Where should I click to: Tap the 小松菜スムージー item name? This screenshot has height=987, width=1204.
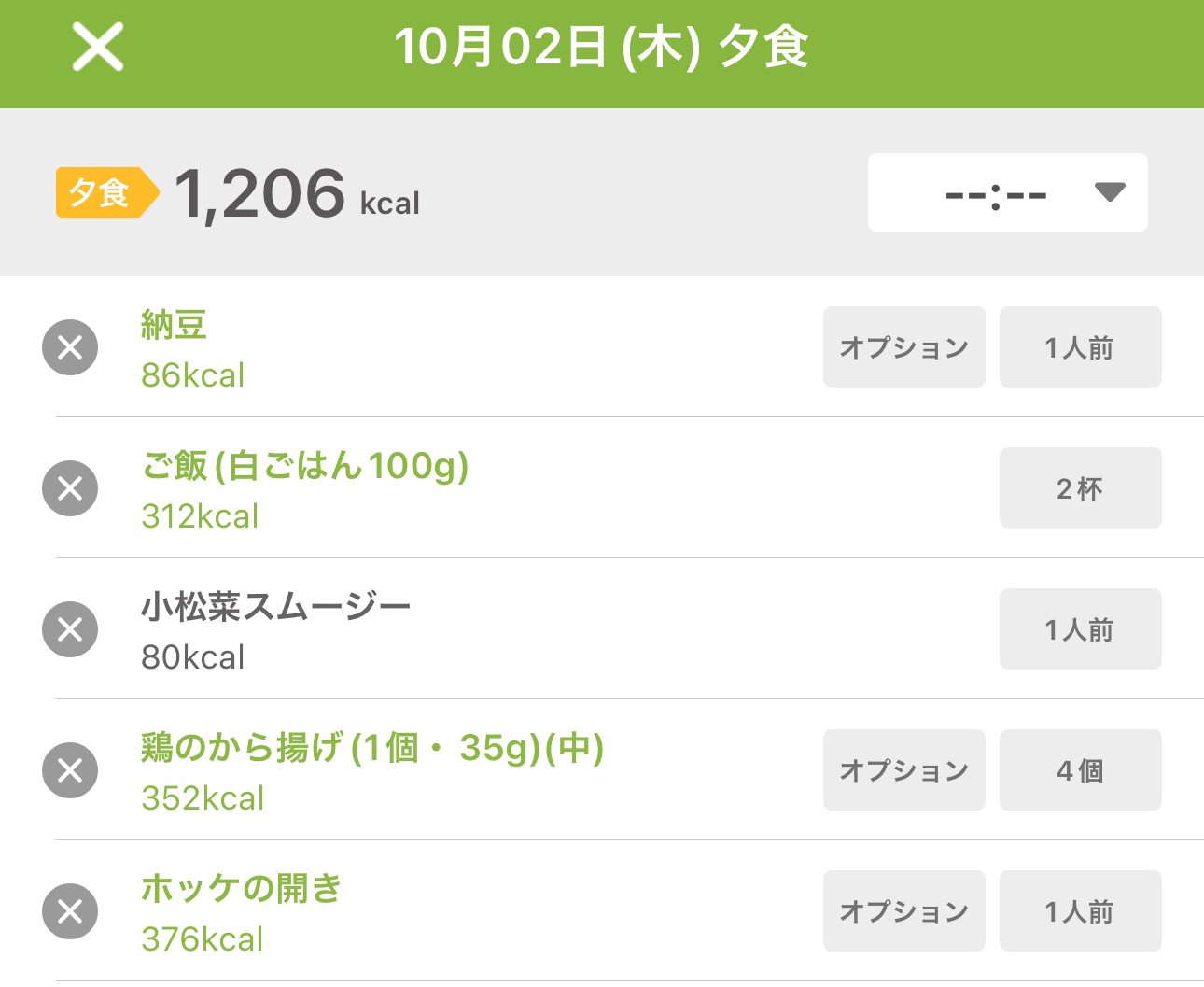click(x=275, y=608)
